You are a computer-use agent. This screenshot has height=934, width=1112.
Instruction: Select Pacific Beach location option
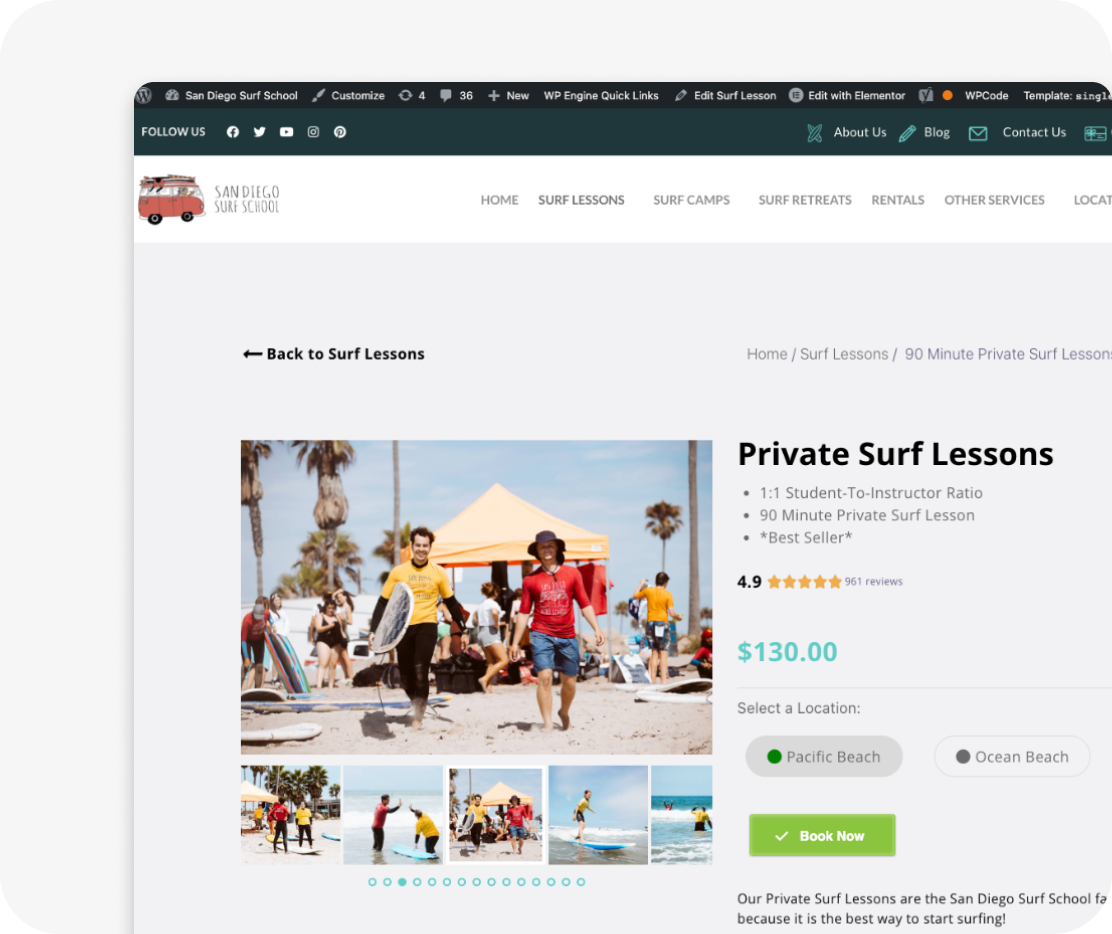click(823, 757)
